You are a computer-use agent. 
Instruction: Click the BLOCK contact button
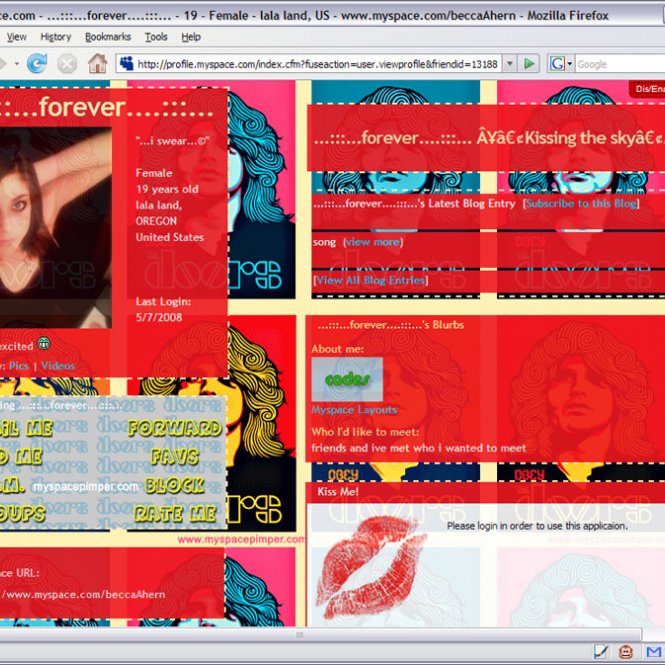point(175,485)
